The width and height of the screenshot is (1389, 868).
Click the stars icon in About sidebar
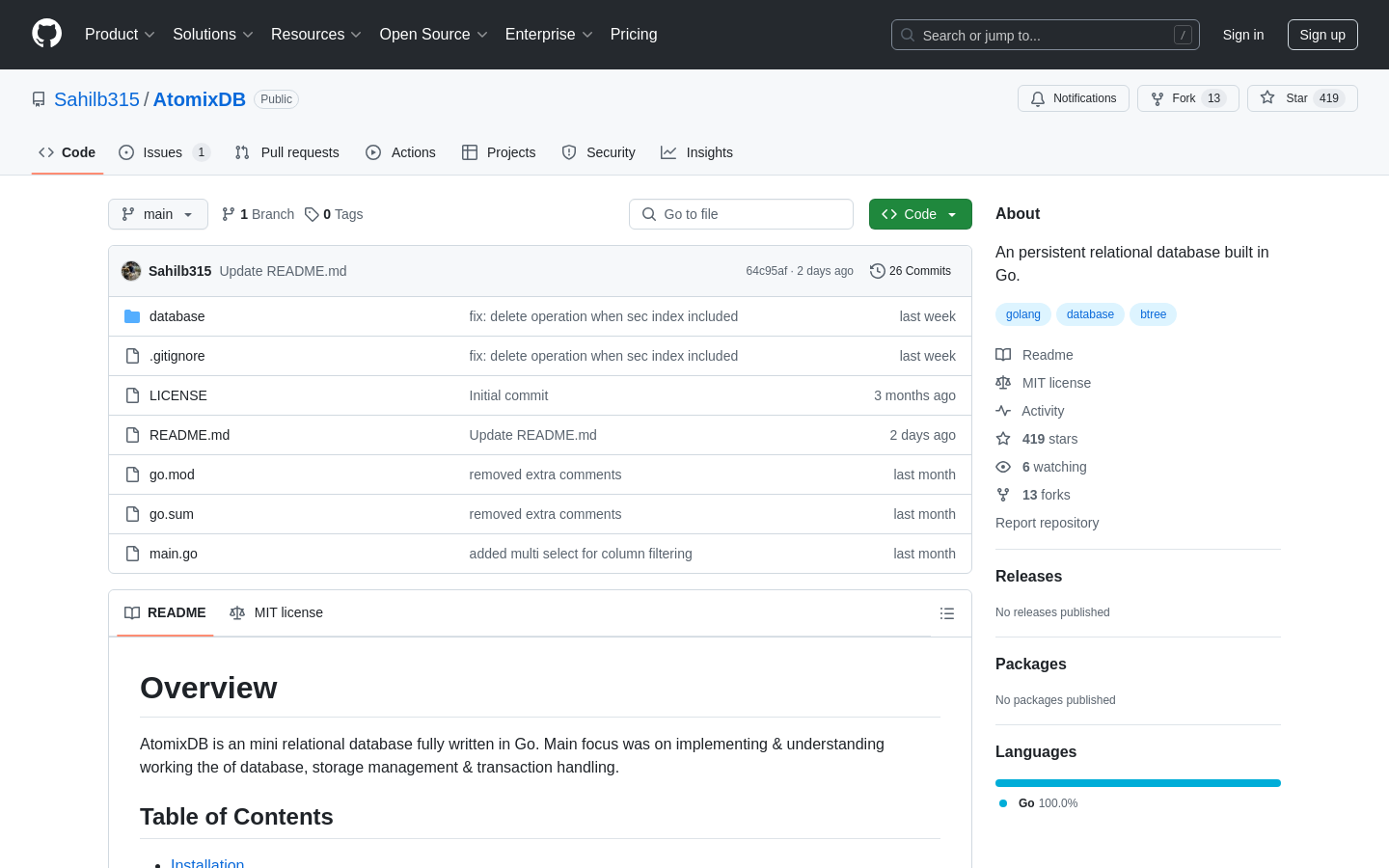tap(1003, 439)
